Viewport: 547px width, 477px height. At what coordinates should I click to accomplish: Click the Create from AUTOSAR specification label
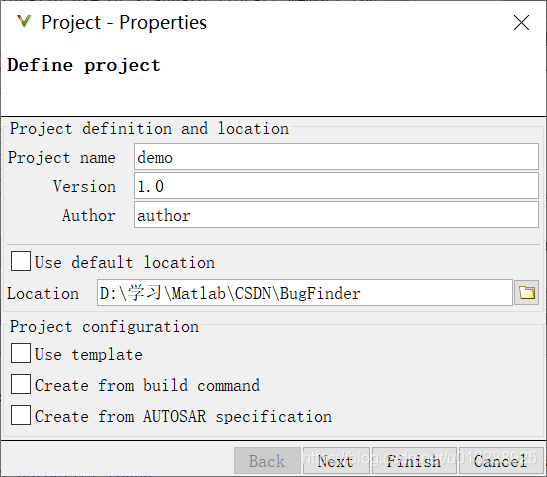183,416
